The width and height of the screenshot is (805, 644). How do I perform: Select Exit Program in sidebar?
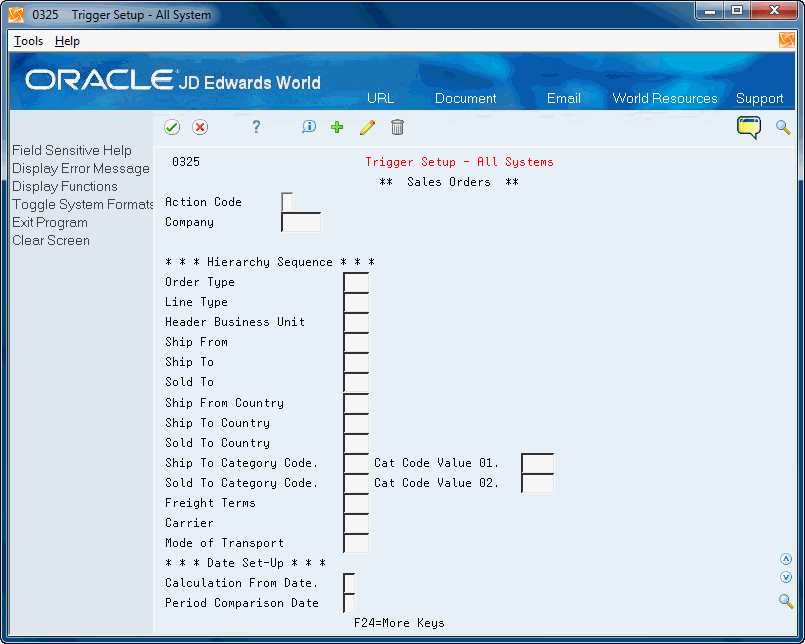click(50, 222)
